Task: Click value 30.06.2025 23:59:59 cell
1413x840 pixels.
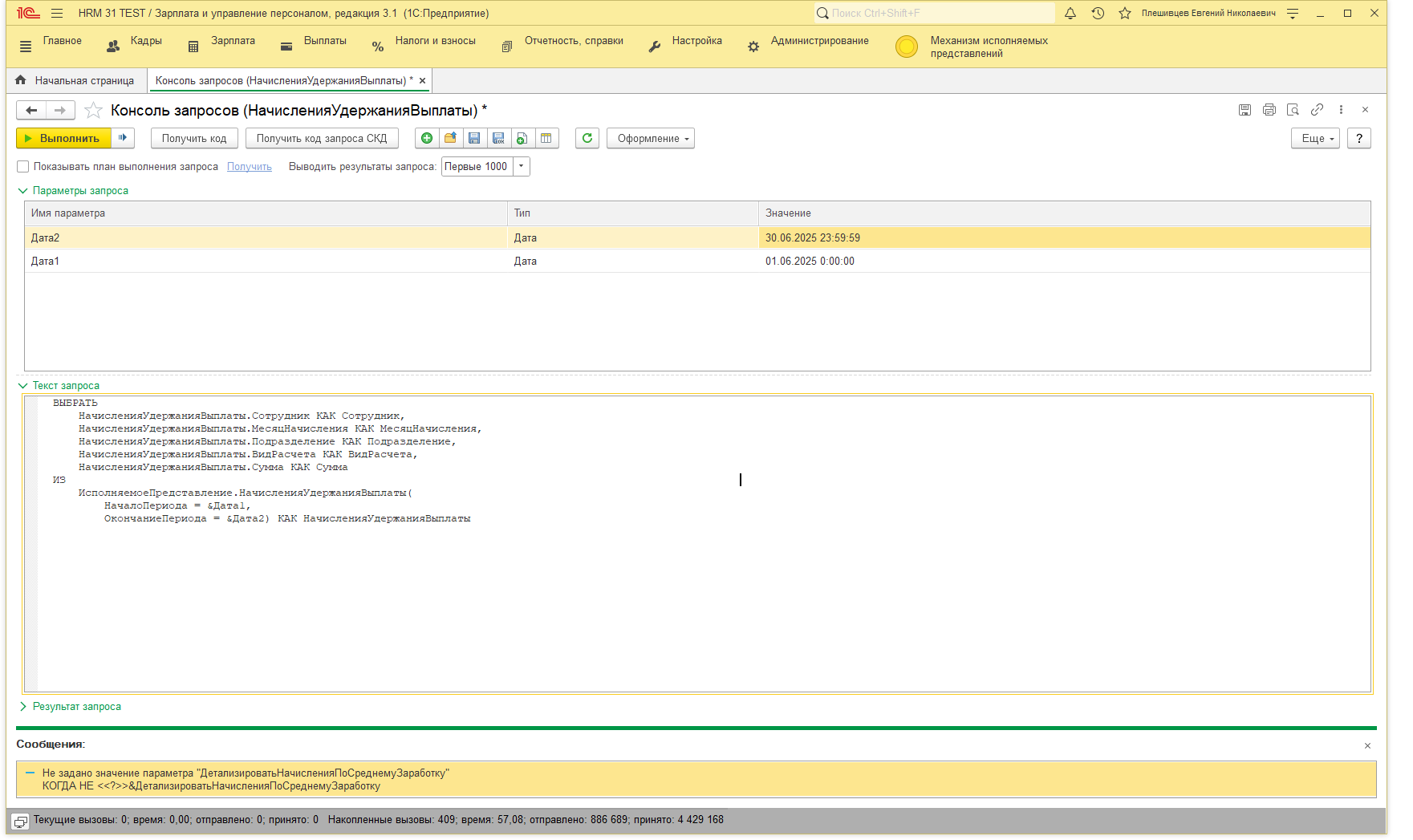Action: 1064,237
